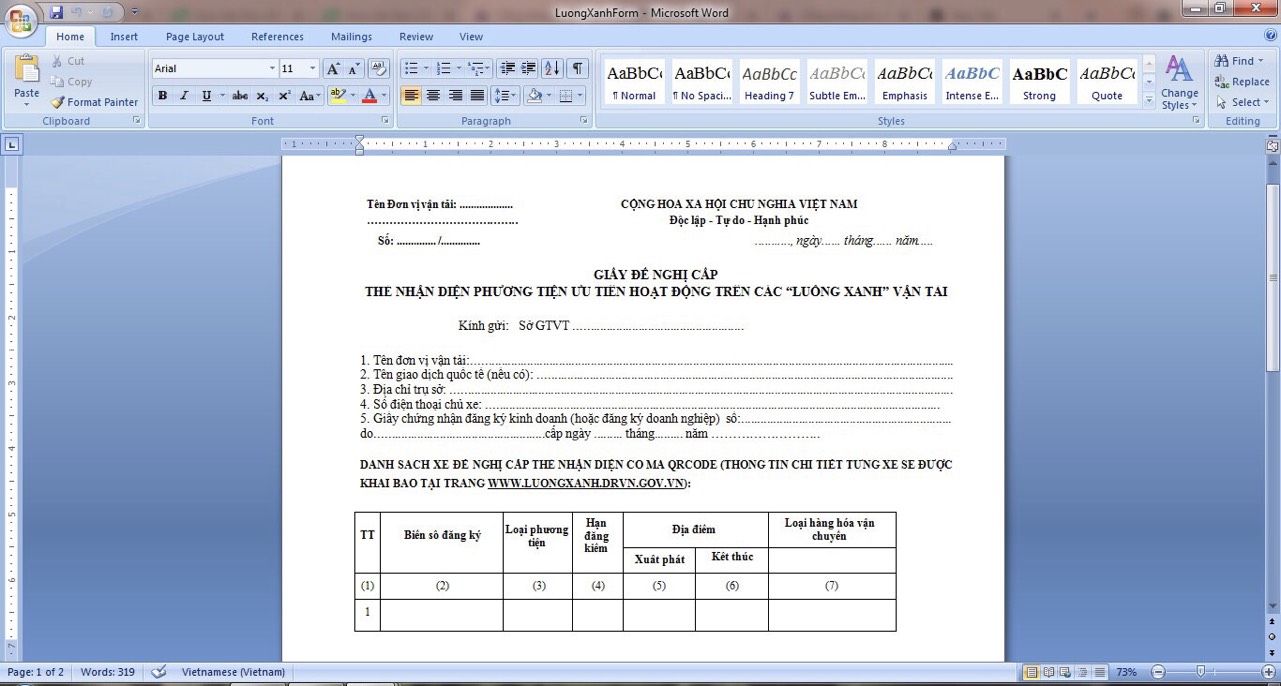Image resolution: width=1281 pixels, height=686 pixels.
Task: Open the Page Layout tab
Action: coord(195,36)
